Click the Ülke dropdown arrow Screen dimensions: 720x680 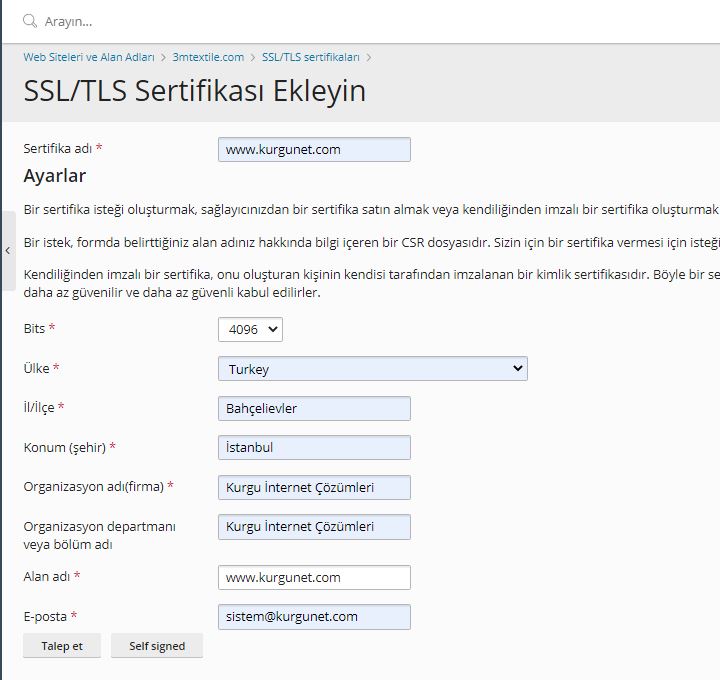coord(518,368)
